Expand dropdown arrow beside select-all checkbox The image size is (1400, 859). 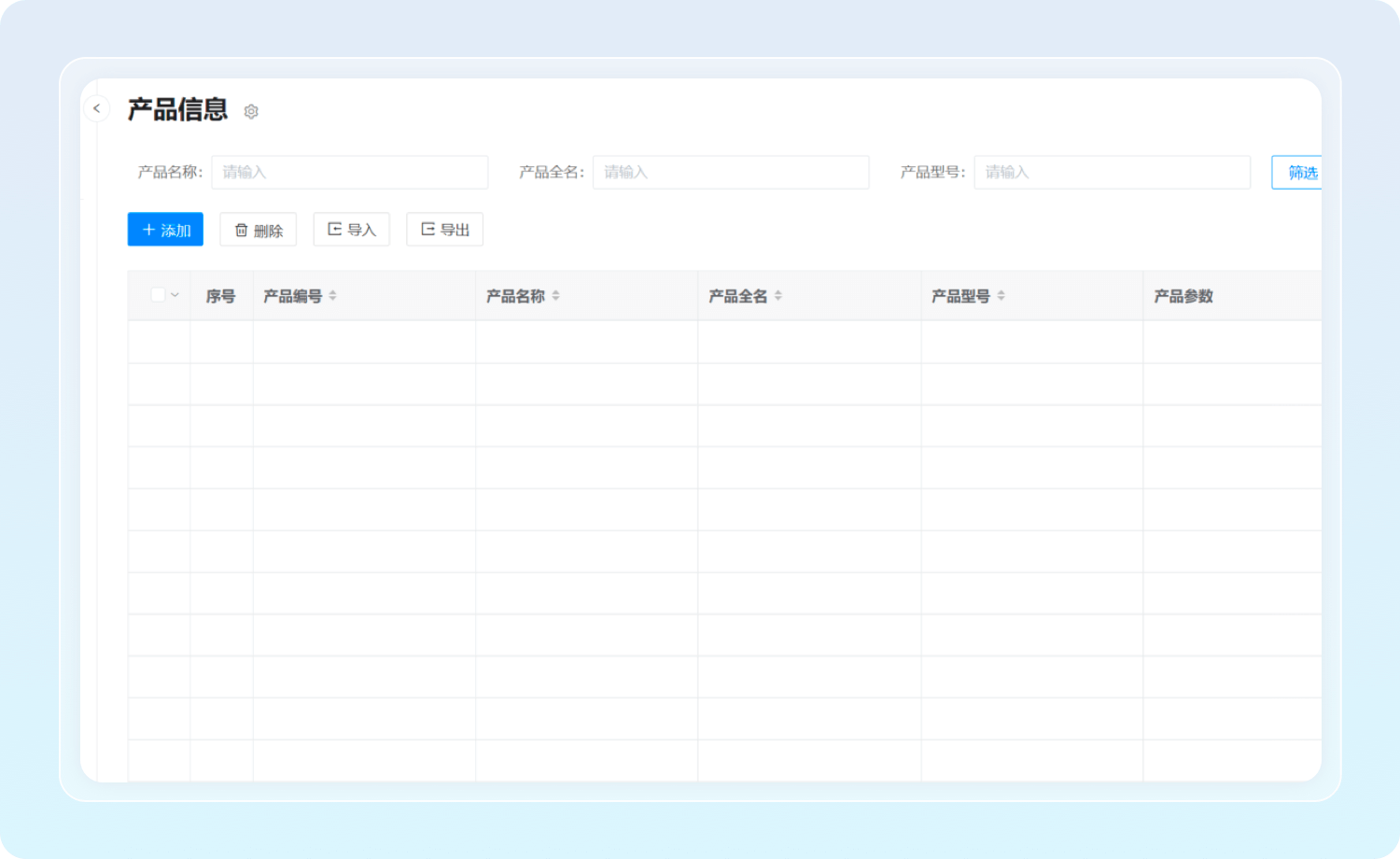click(175, 295)
